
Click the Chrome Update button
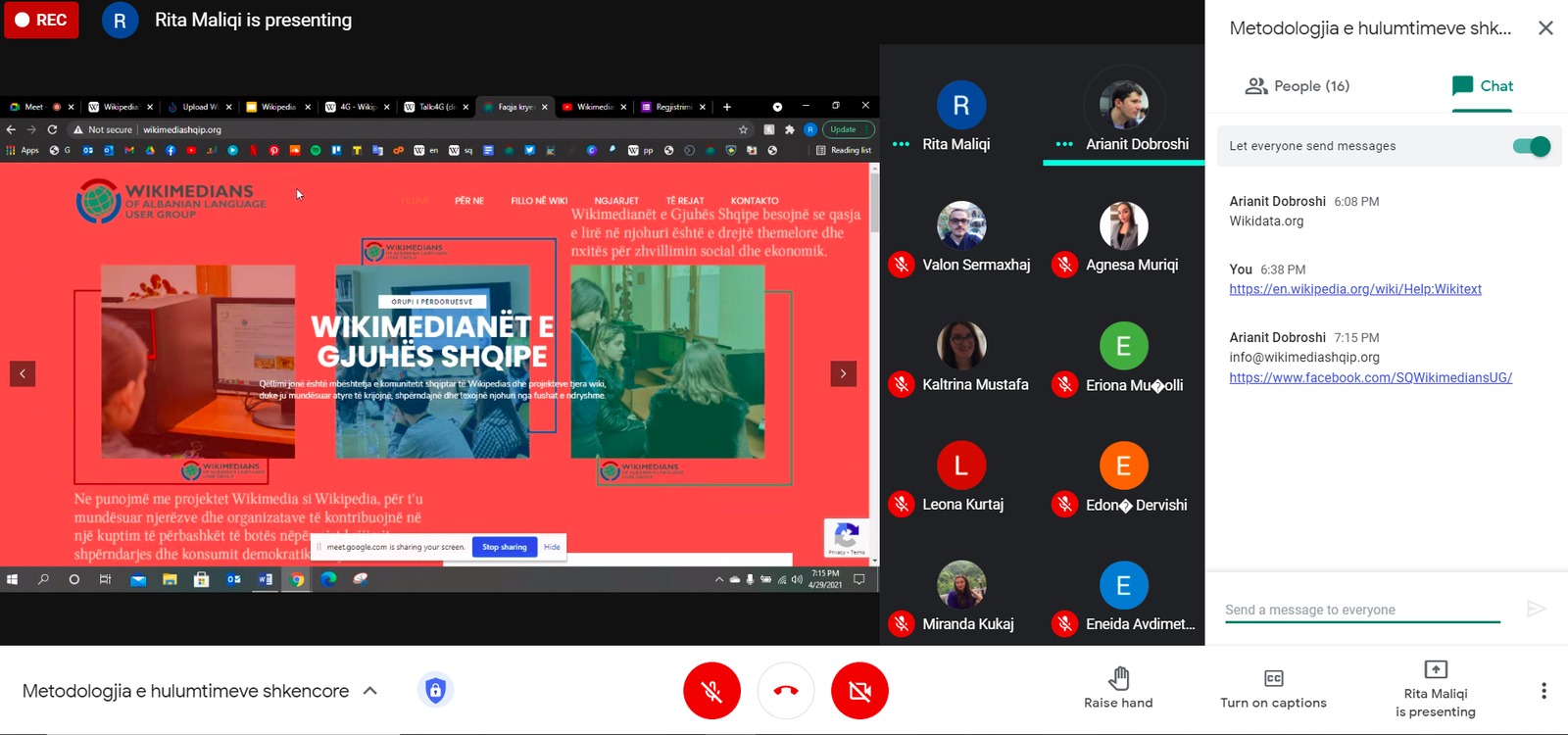[847, 129]
